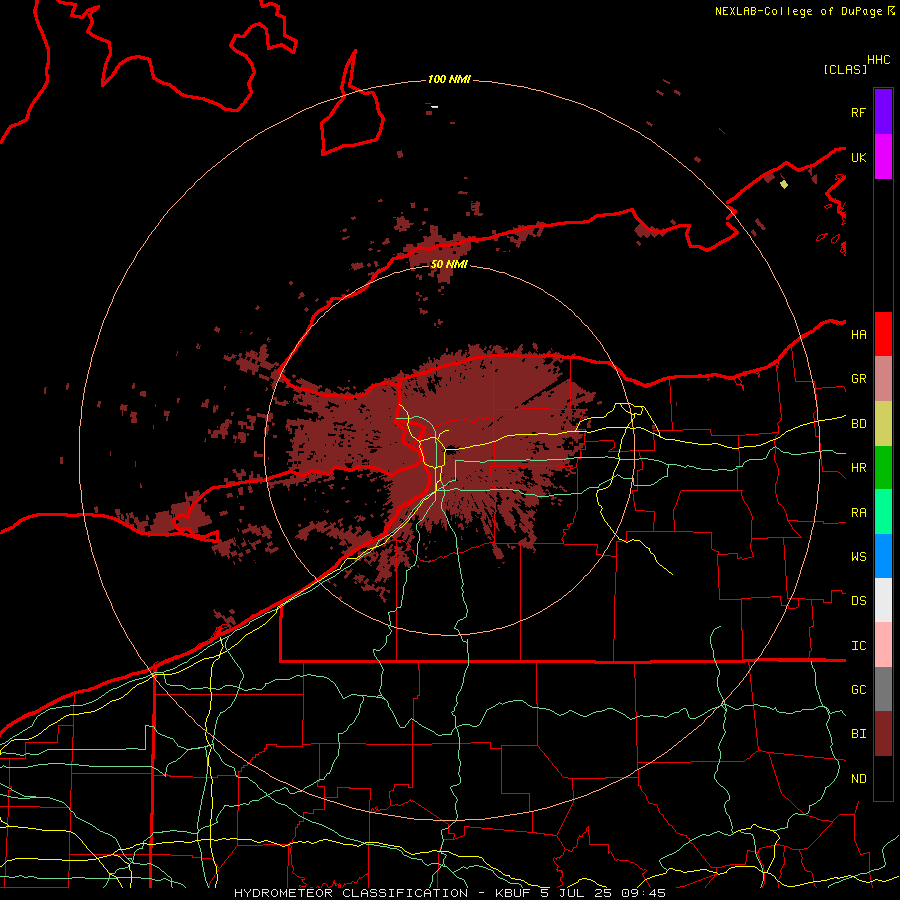Click the RF purple legend swatch

click(883, 112)
